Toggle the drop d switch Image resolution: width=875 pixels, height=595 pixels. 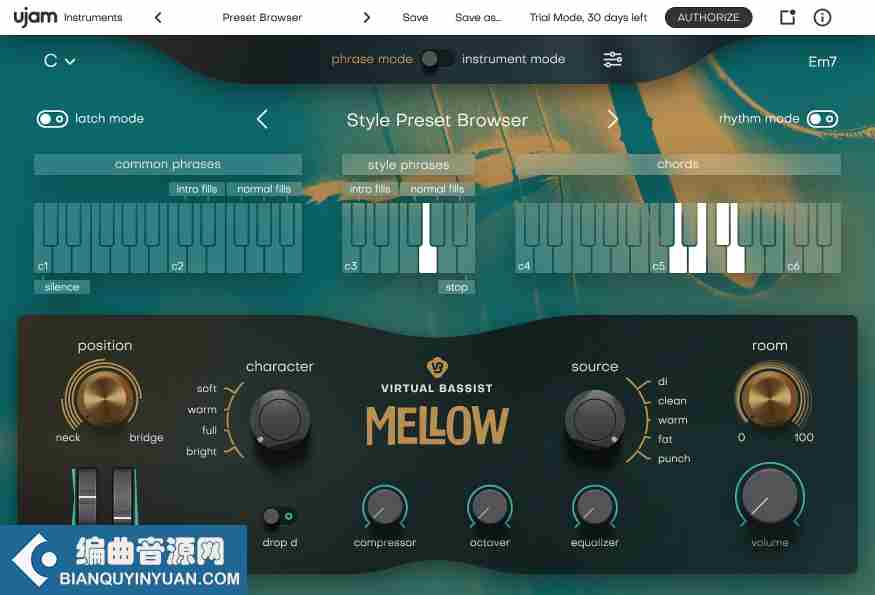280,516
